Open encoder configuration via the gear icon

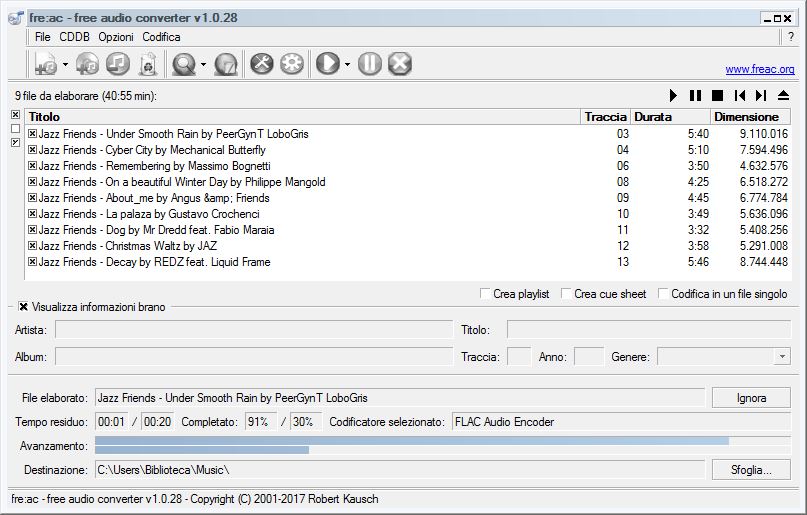click(292, 64)
